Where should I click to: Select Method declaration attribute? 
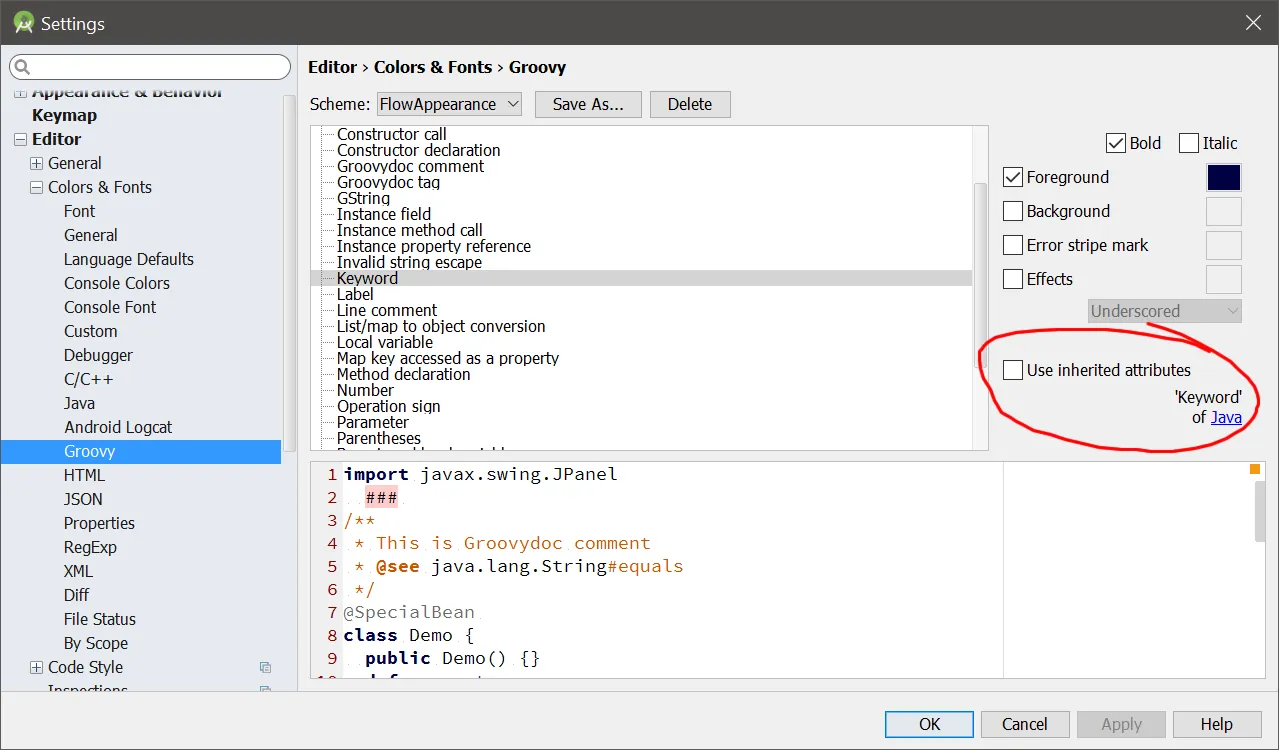403,374
